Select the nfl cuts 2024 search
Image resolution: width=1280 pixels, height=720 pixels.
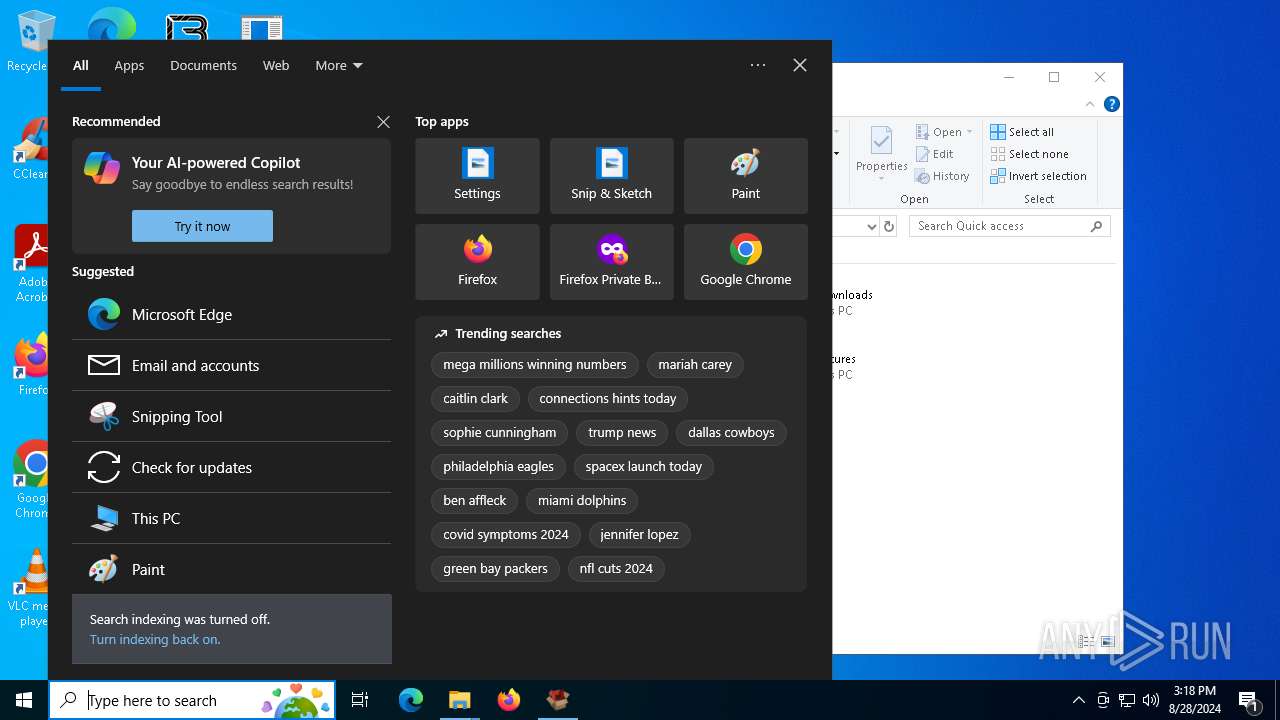[x=616, y=568]
